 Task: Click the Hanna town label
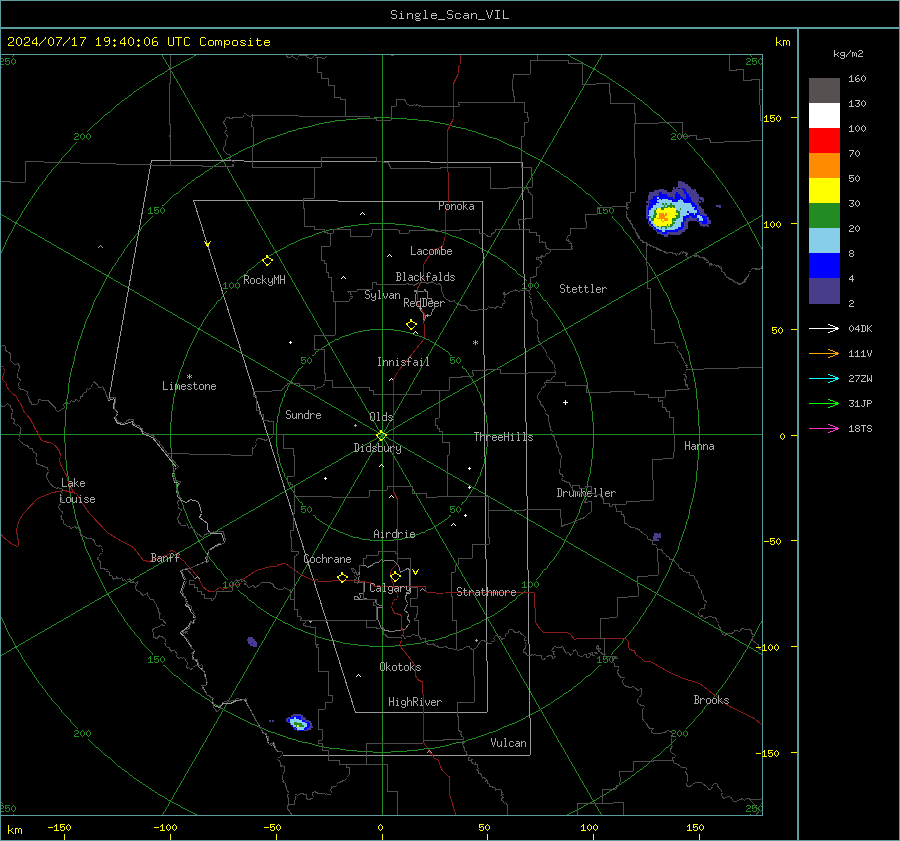coord(699,446)
